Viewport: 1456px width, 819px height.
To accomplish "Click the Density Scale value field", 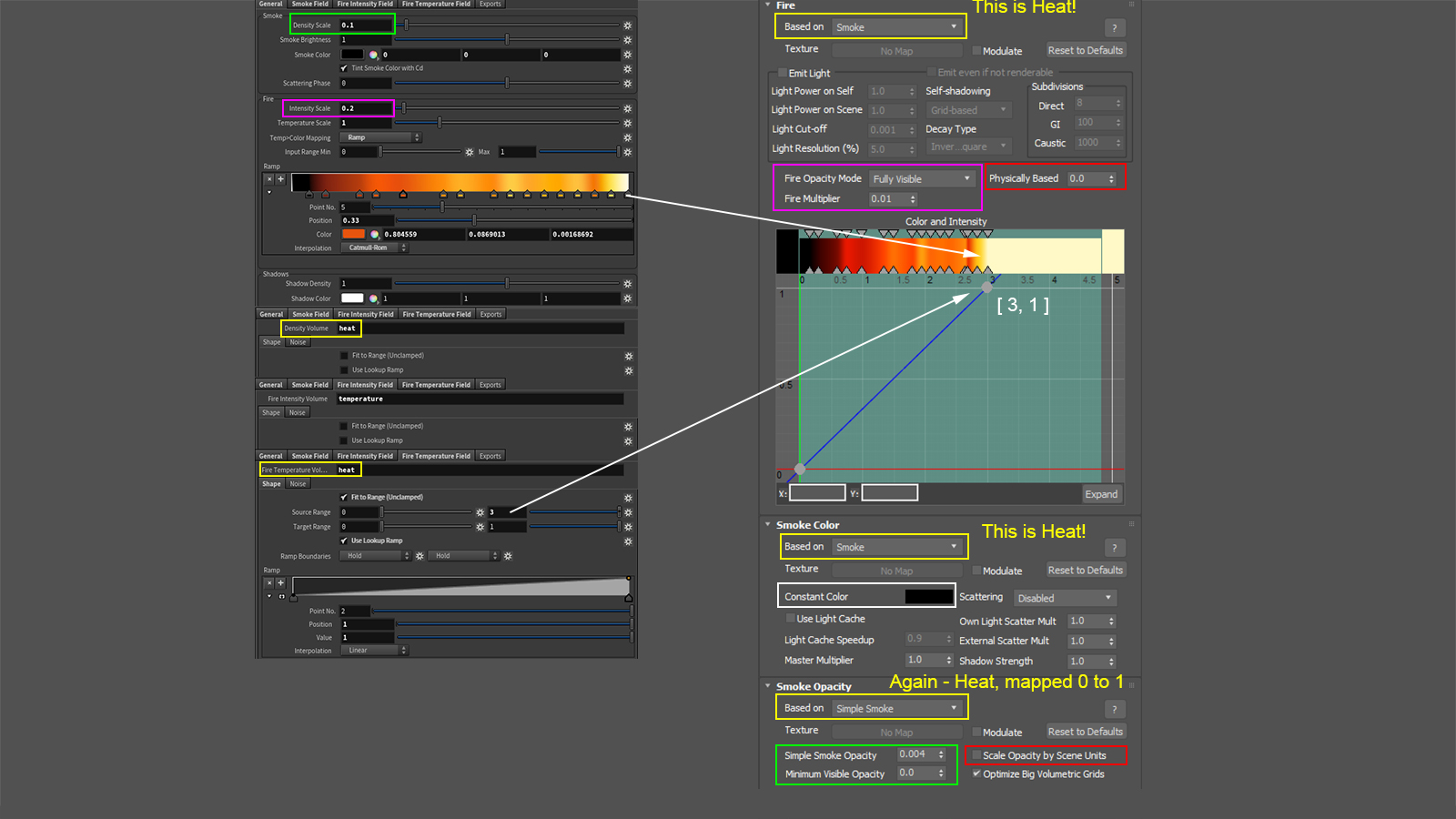I will click(x=366, y=25).
